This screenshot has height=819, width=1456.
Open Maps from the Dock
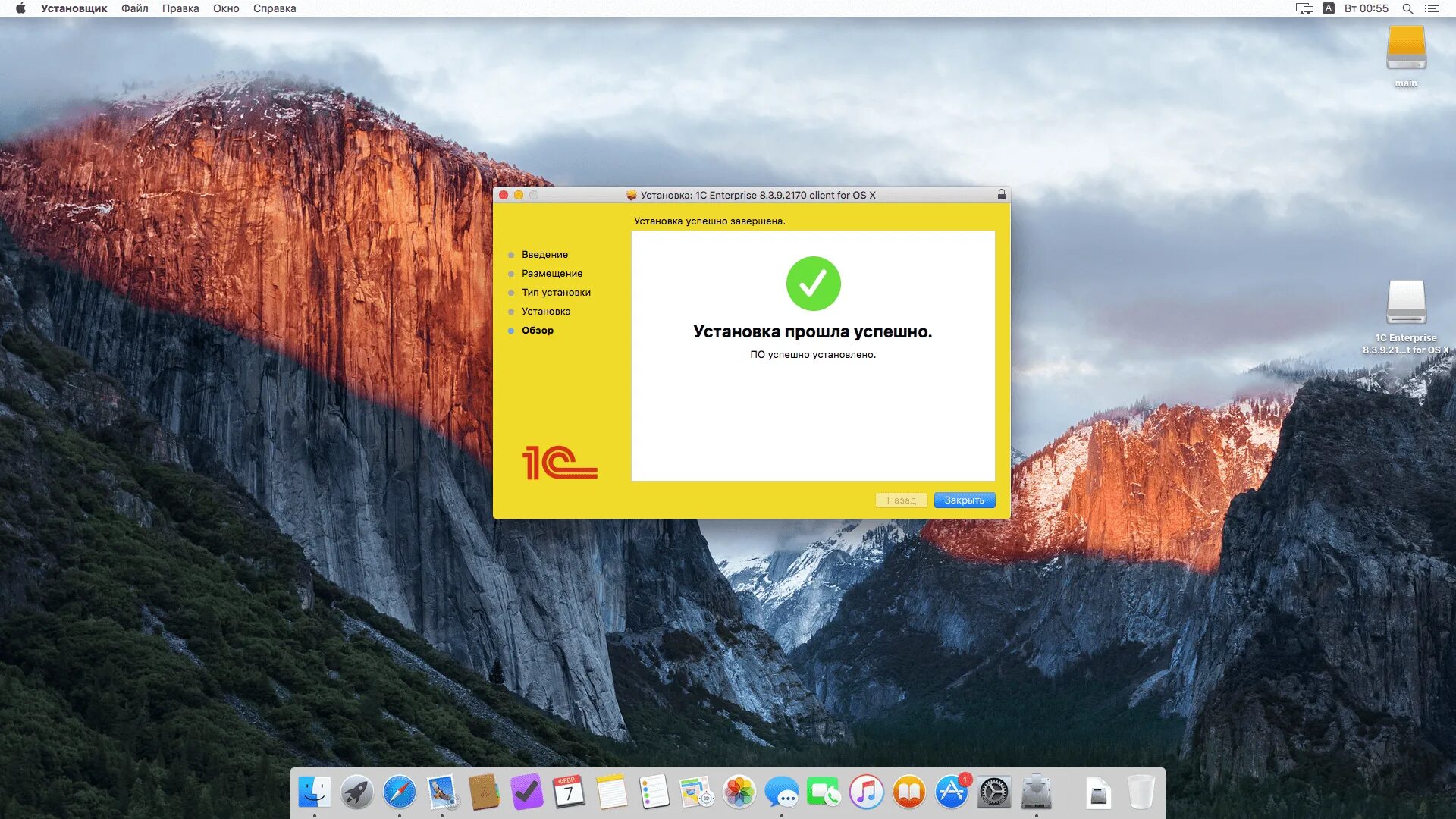tap(696, 792)
